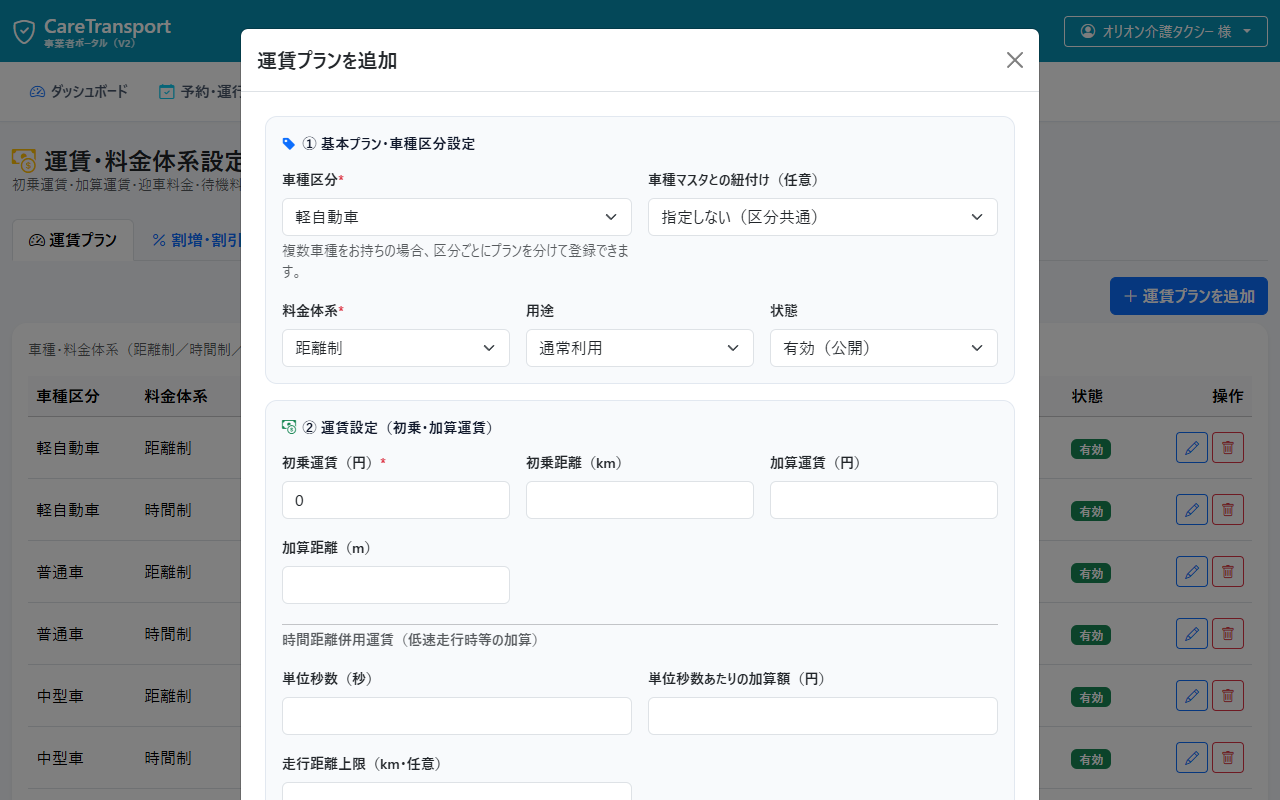Switch to the 運賃プラン tab
Viewport: 1280px width, 800px height.
pyautogui.click(x=73, y=240)
